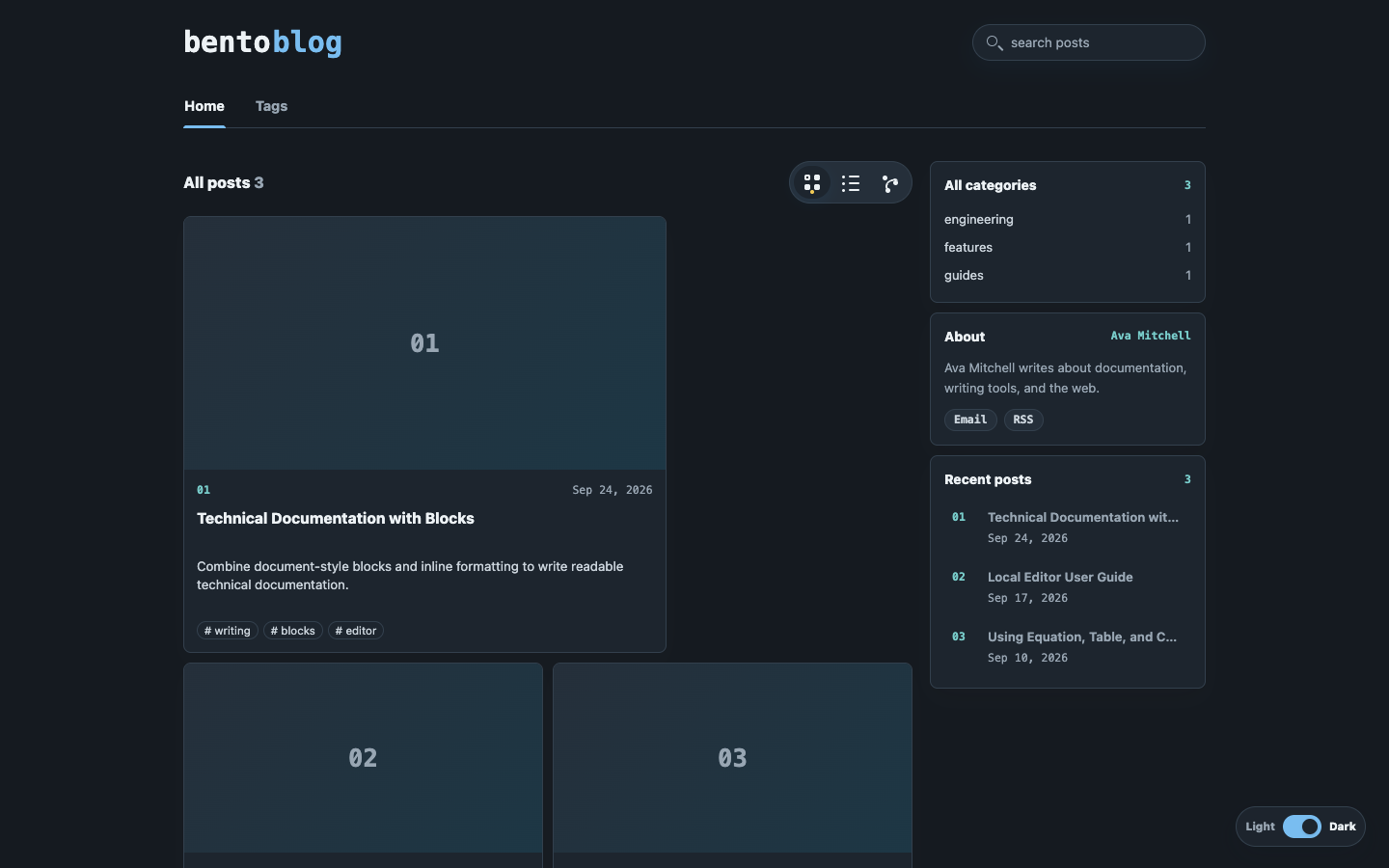1389x868 pixels.
Task: Click the RSS button in About
Action: (1023, 420)
